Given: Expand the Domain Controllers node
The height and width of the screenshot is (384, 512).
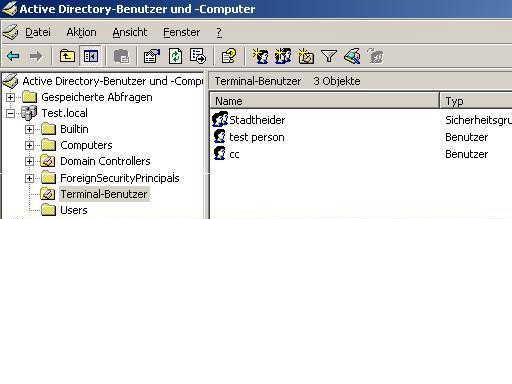Looking at the screenshot, I should (29, 161).
